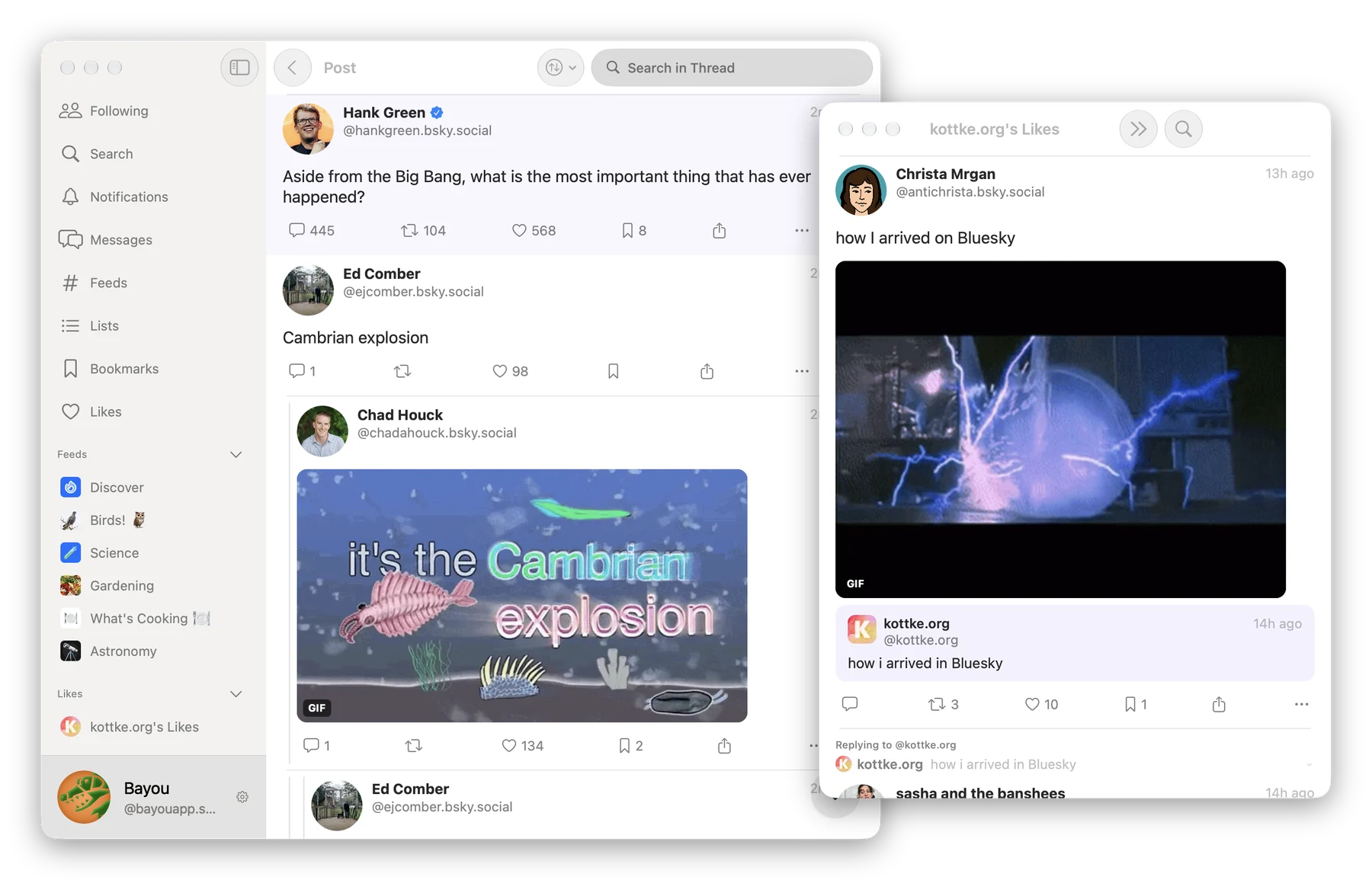Open Hank Green's profile name

pos(384,113)
